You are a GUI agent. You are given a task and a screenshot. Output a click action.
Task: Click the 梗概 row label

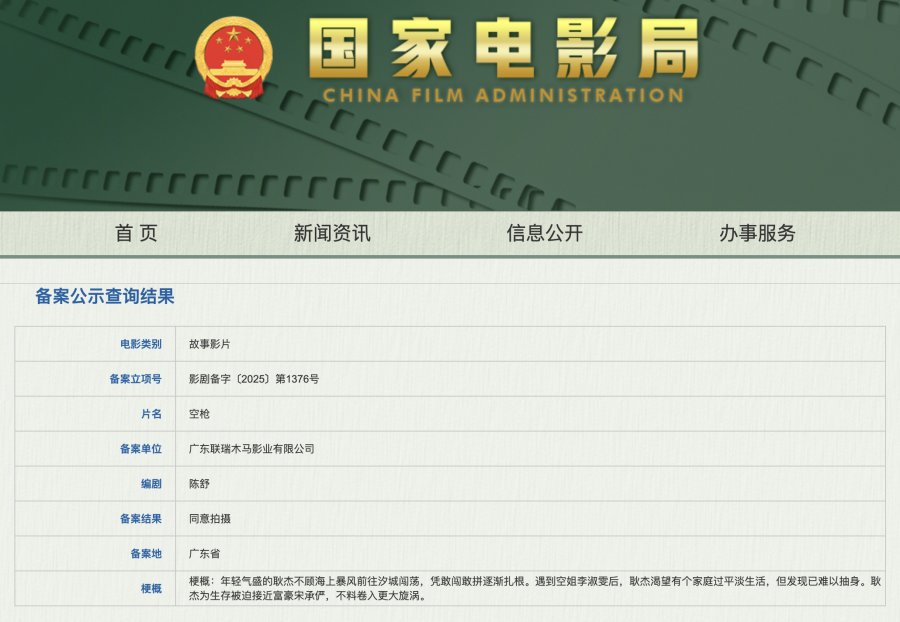click(150, 588)
